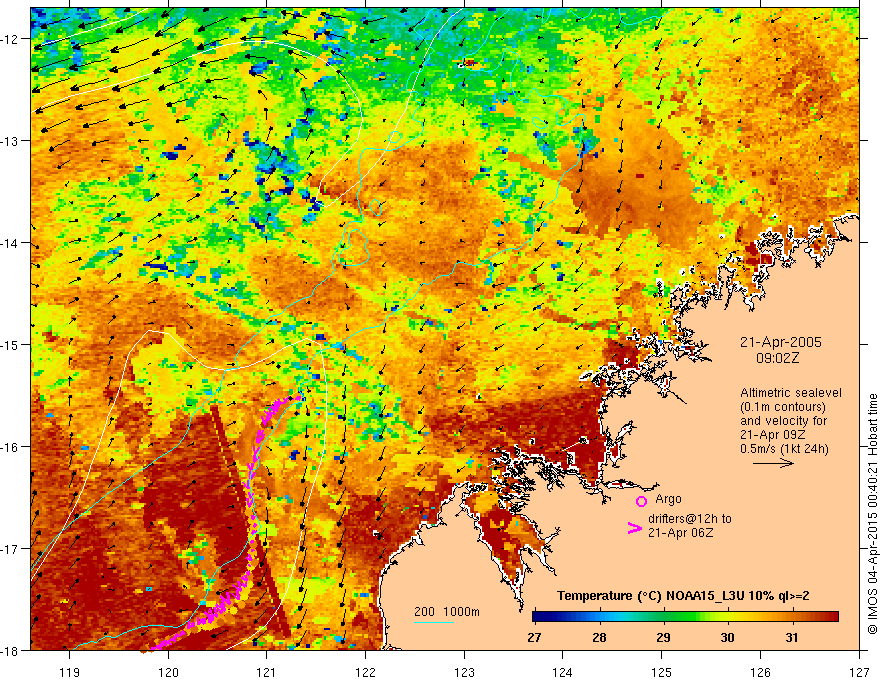Click the 'Argo' legend label

668,499
